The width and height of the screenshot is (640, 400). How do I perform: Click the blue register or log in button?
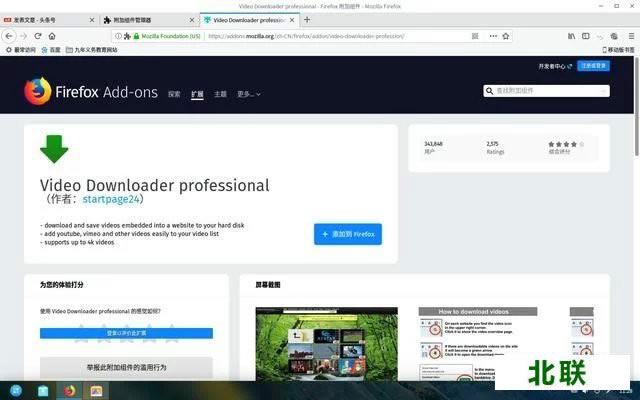click(593, 66)
